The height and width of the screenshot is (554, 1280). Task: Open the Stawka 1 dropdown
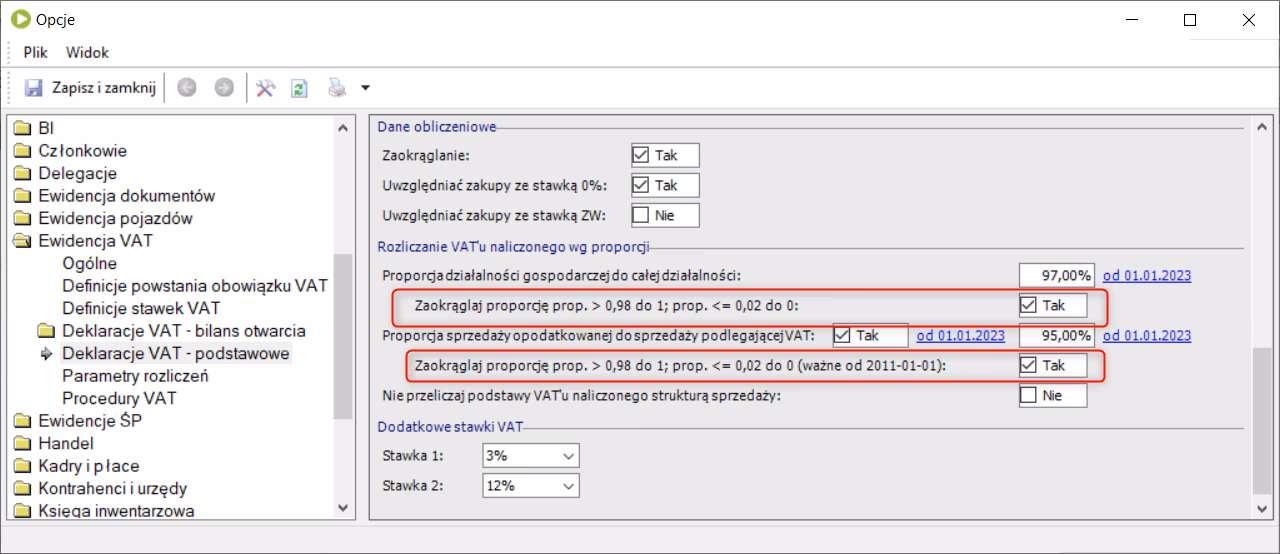point(569,456)
